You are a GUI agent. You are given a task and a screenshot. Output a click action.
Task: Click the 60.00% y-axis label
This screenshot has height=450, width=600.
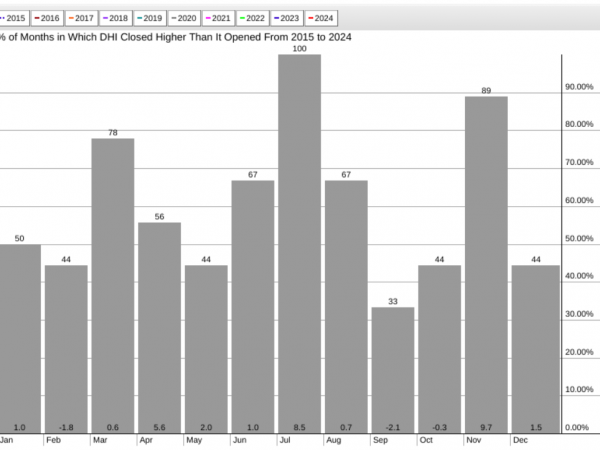(579, 200)
